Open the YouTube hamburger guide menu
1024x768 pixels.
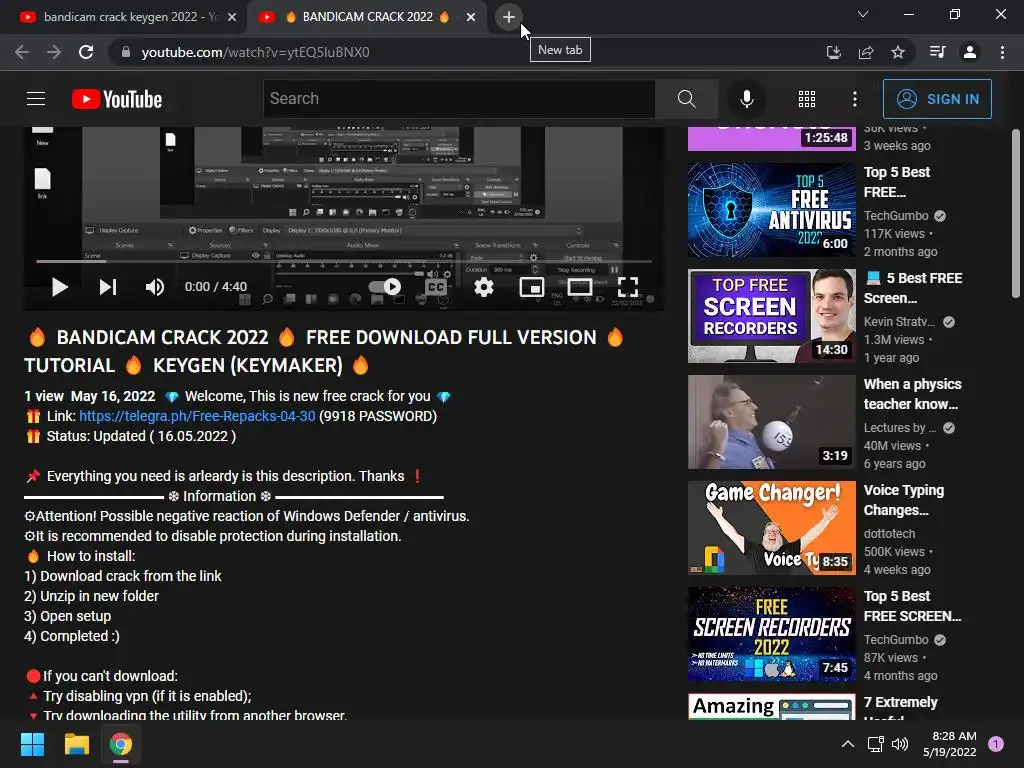36,99
